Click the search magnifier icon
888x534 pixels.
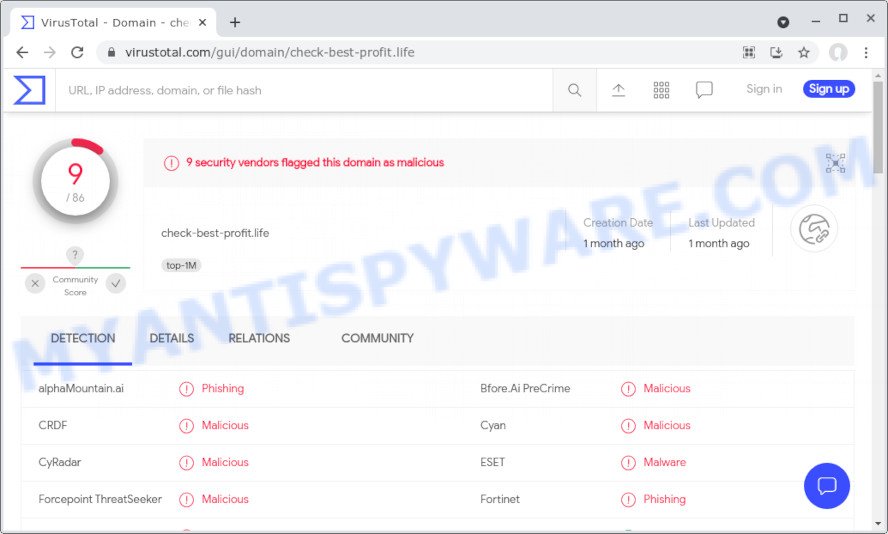[574, 90]
